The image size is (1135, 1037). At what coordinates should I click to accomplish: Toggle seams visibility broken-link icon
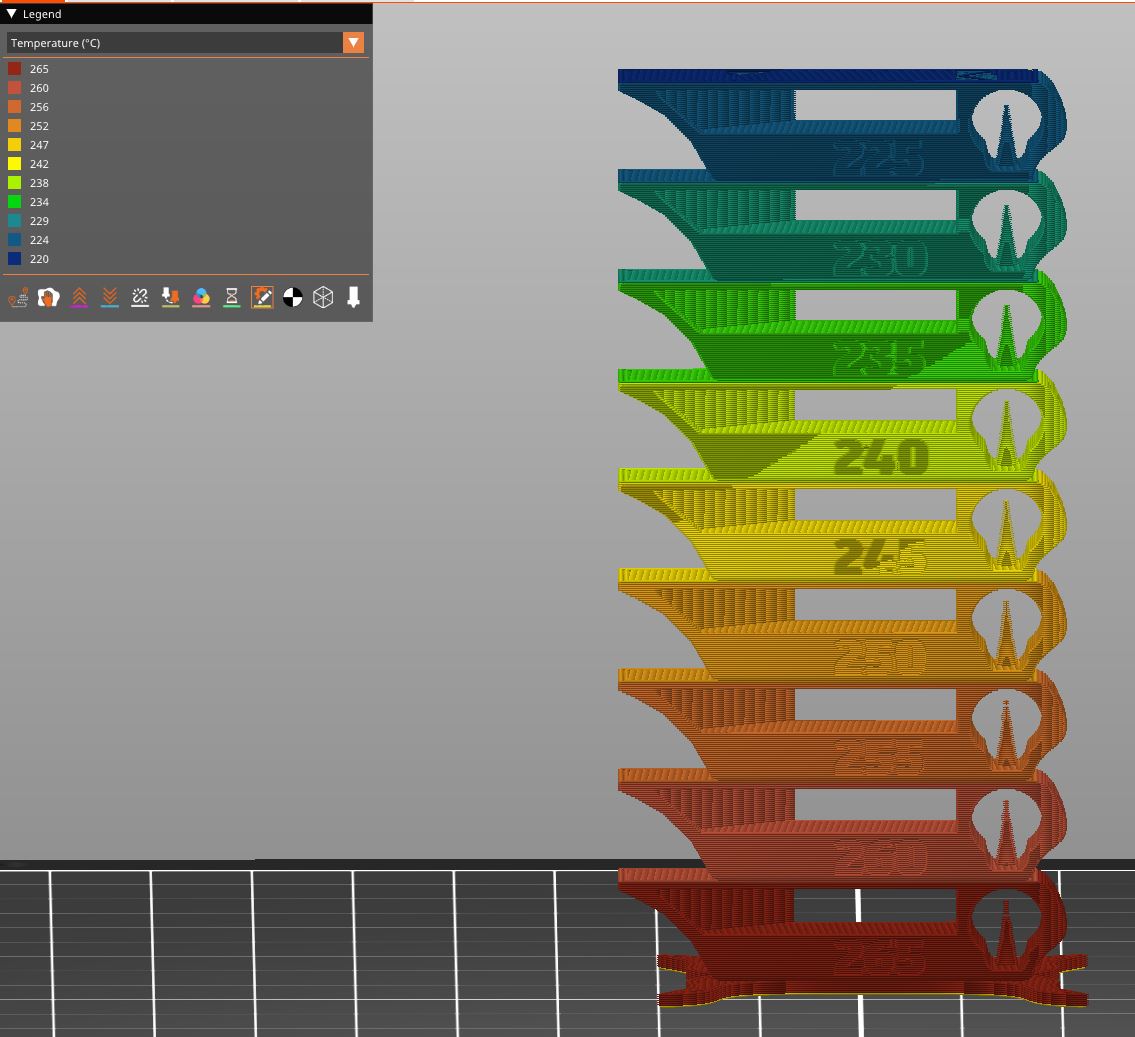[140, 297]
